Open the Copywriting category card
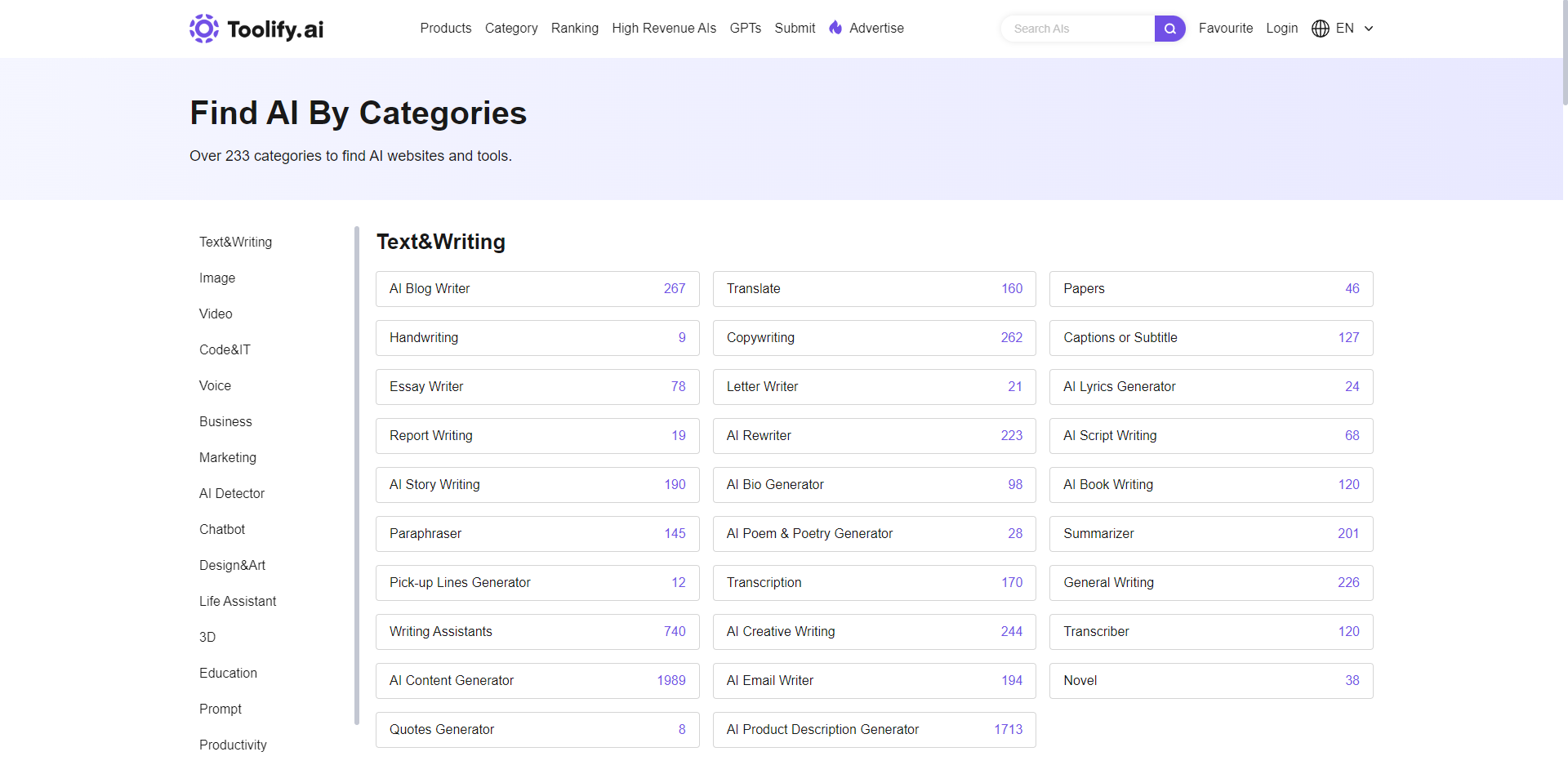Image resolution: width=1568 pixels, height=774 pixels. click(875, 338)
